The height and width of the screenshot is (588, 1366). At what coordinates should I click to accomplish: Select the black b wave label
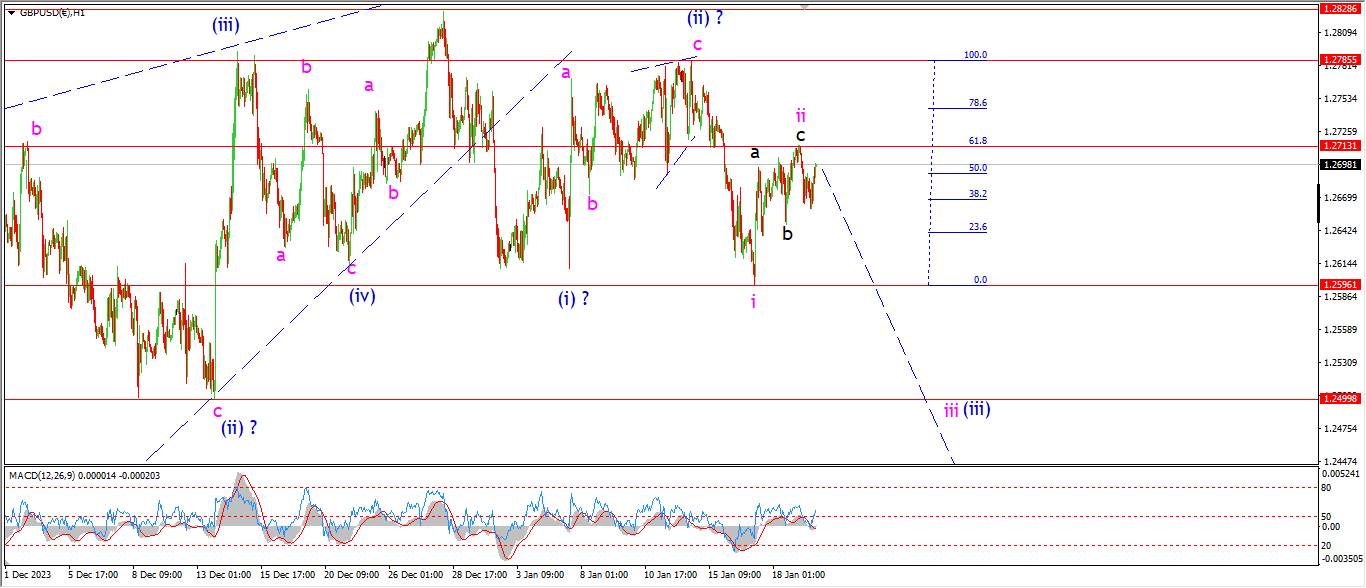point(788,233)
